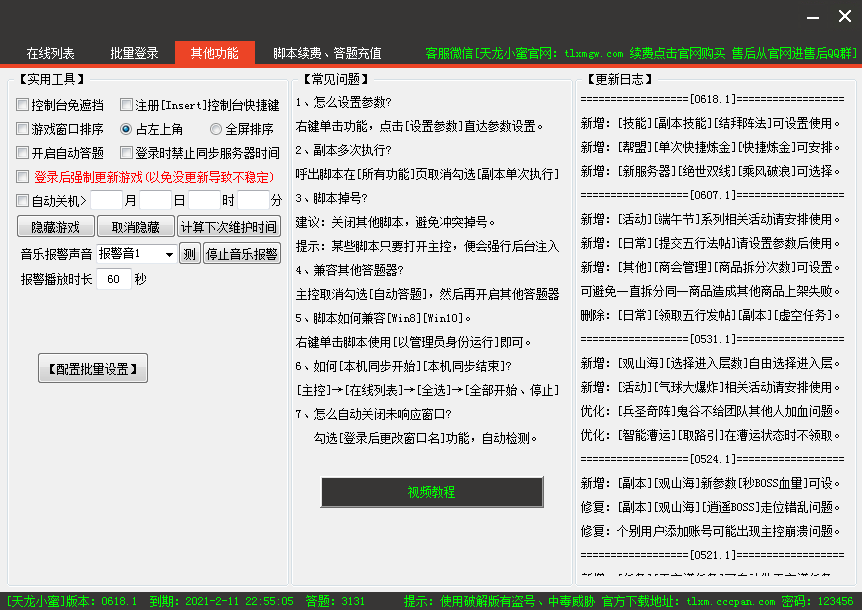Click the 【常见问题】 section heading
This screenshot has width=862, height=610.
pos(335,79)
